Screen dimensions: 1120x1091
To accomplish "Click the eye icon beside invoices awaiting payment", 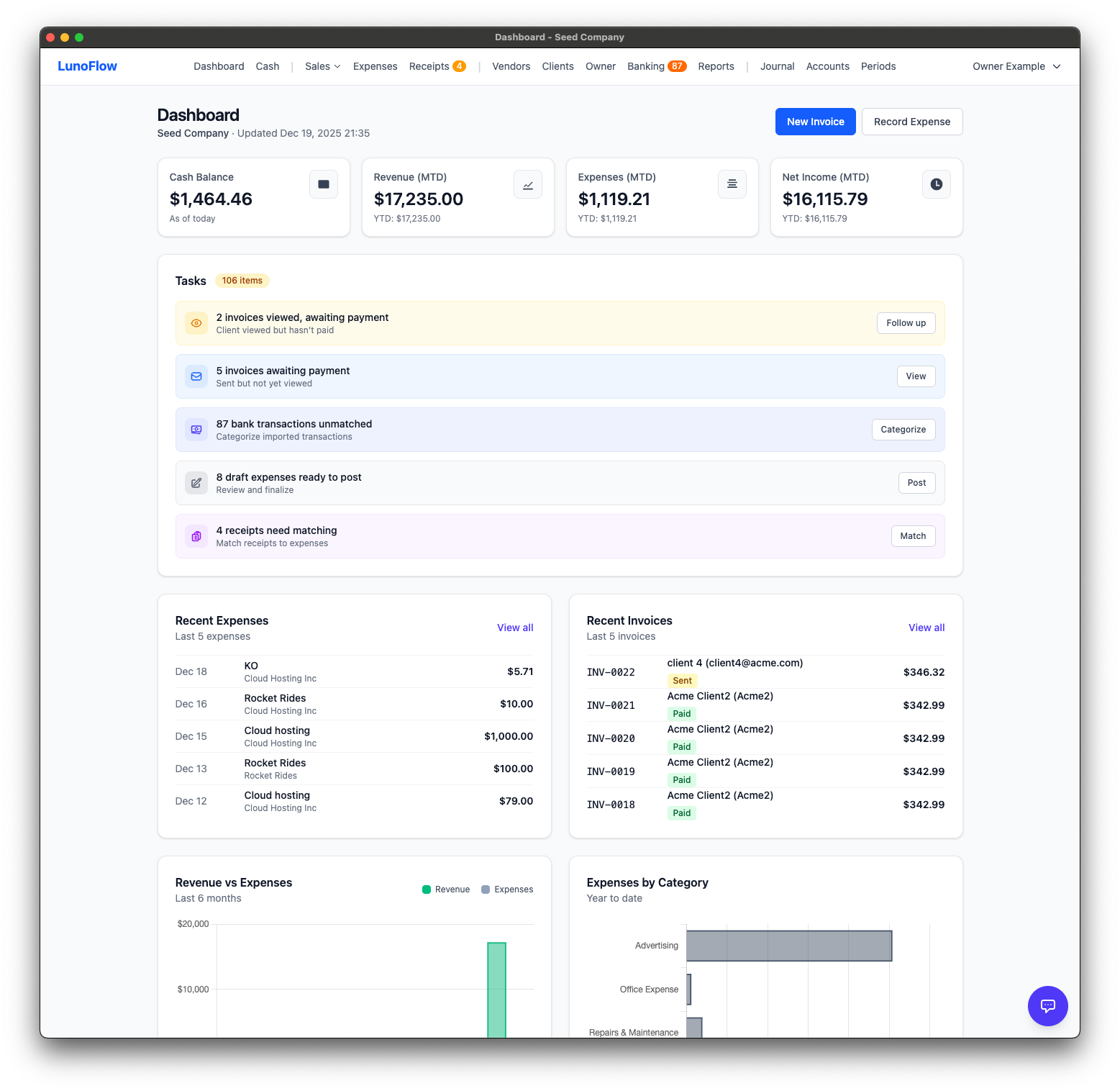I will [196, 322].
